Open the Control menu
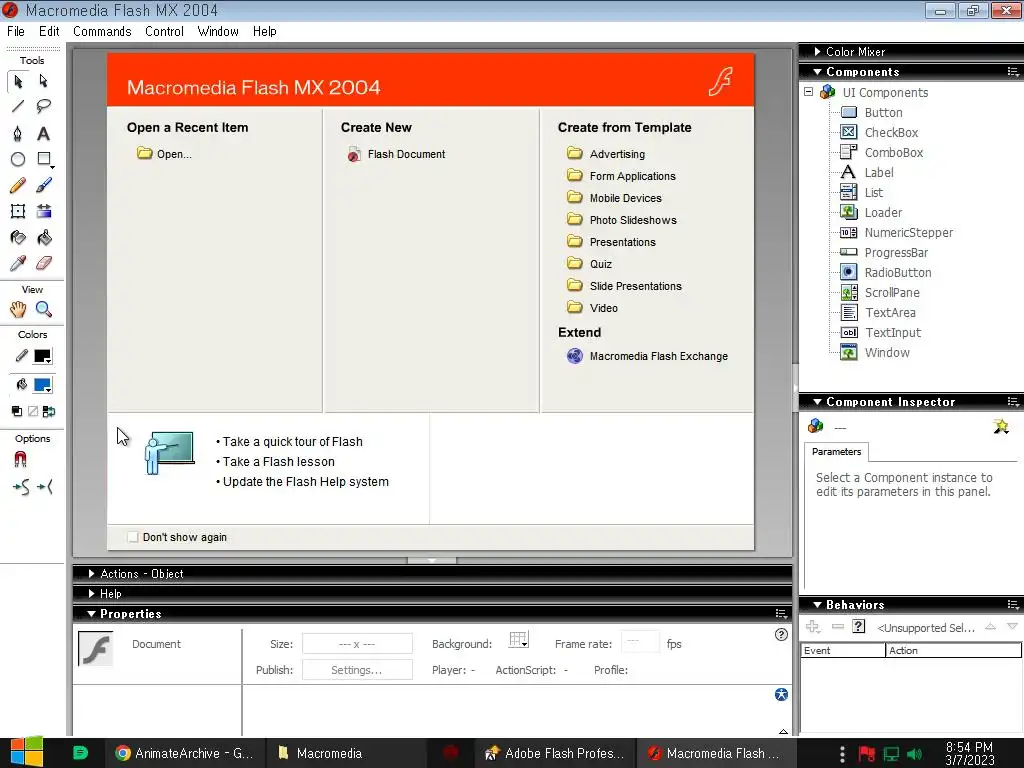 point(164,31)
